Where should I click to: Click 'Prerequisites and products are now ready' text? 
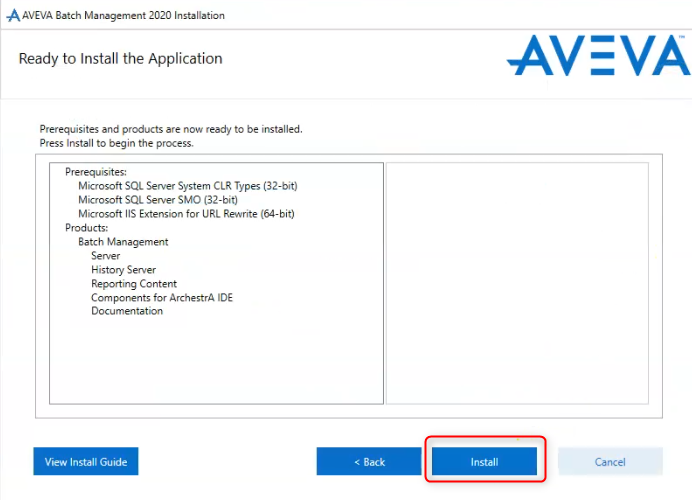coord(171,129)
